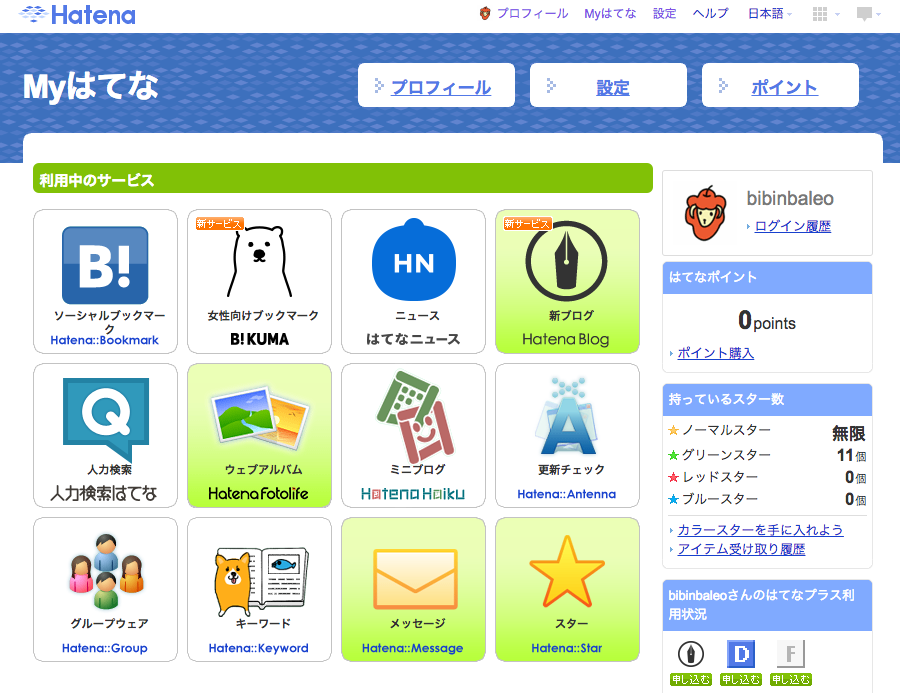Viewport: 900px width, 693px height.
Task: Open the blue HN news icon
Action: (414, 260)
